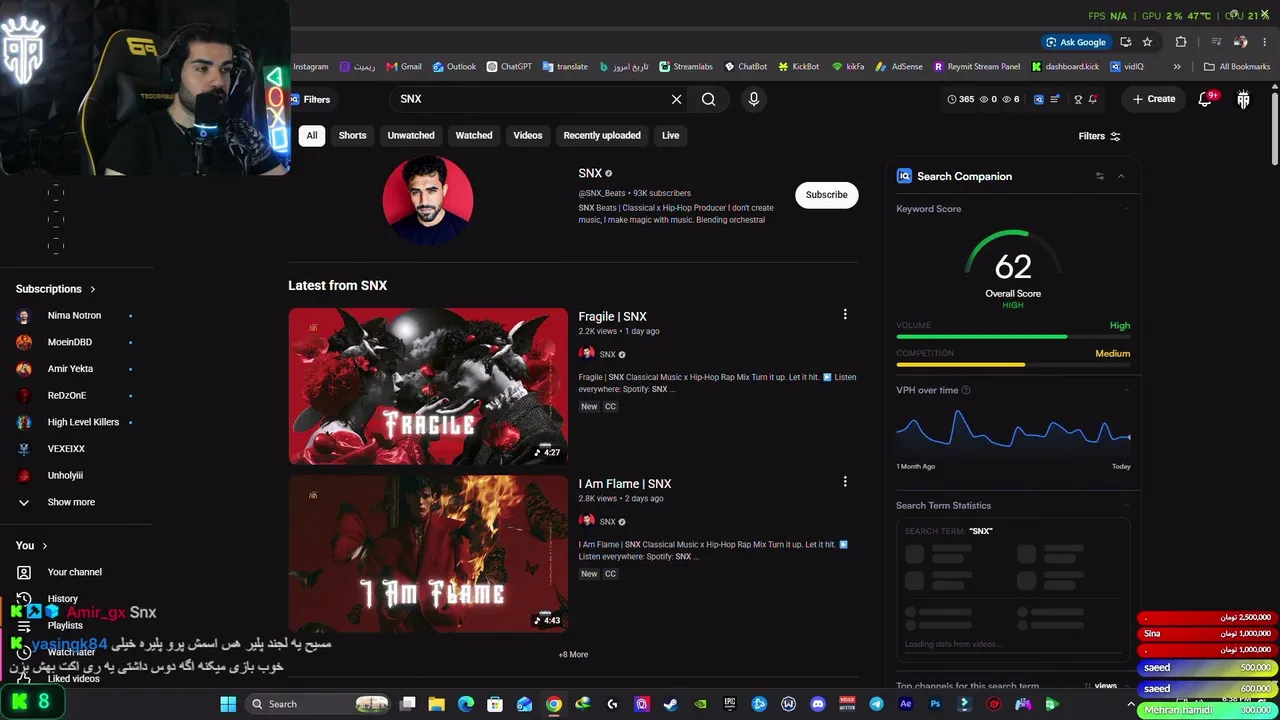Select the Live filter chip
The height and width of the screenshot is (720, 1280).
pos(670,136)
